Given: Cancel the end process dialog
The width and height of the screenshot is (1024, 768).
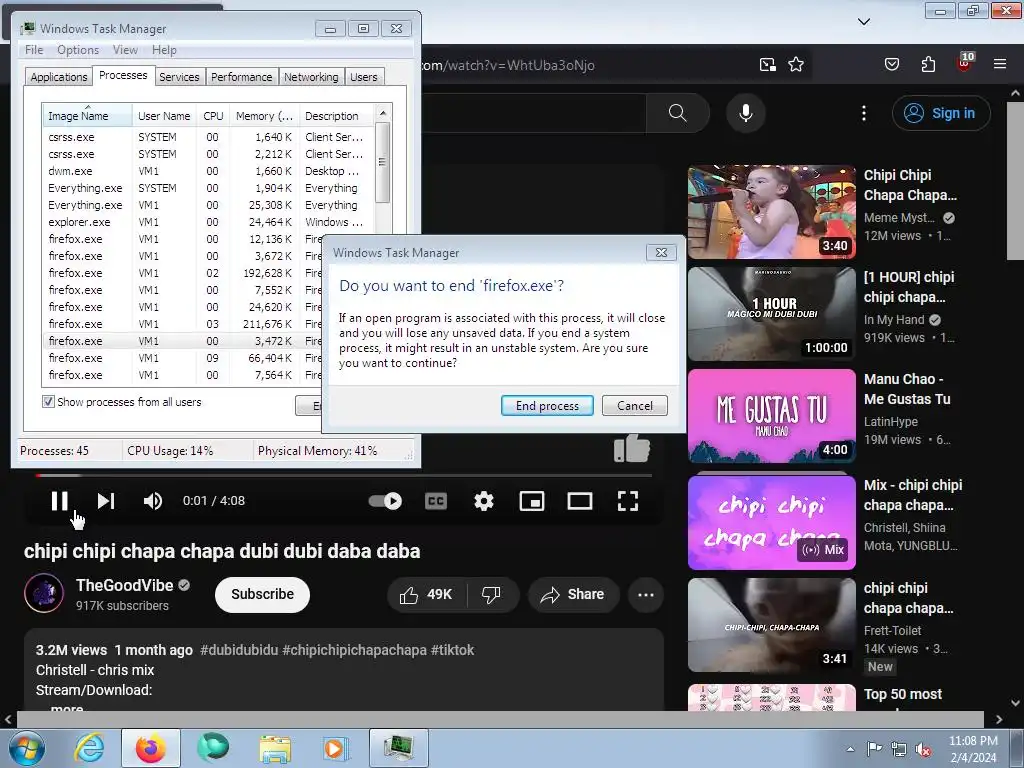Looking at the screenshot, I should [x=635, y=406].
